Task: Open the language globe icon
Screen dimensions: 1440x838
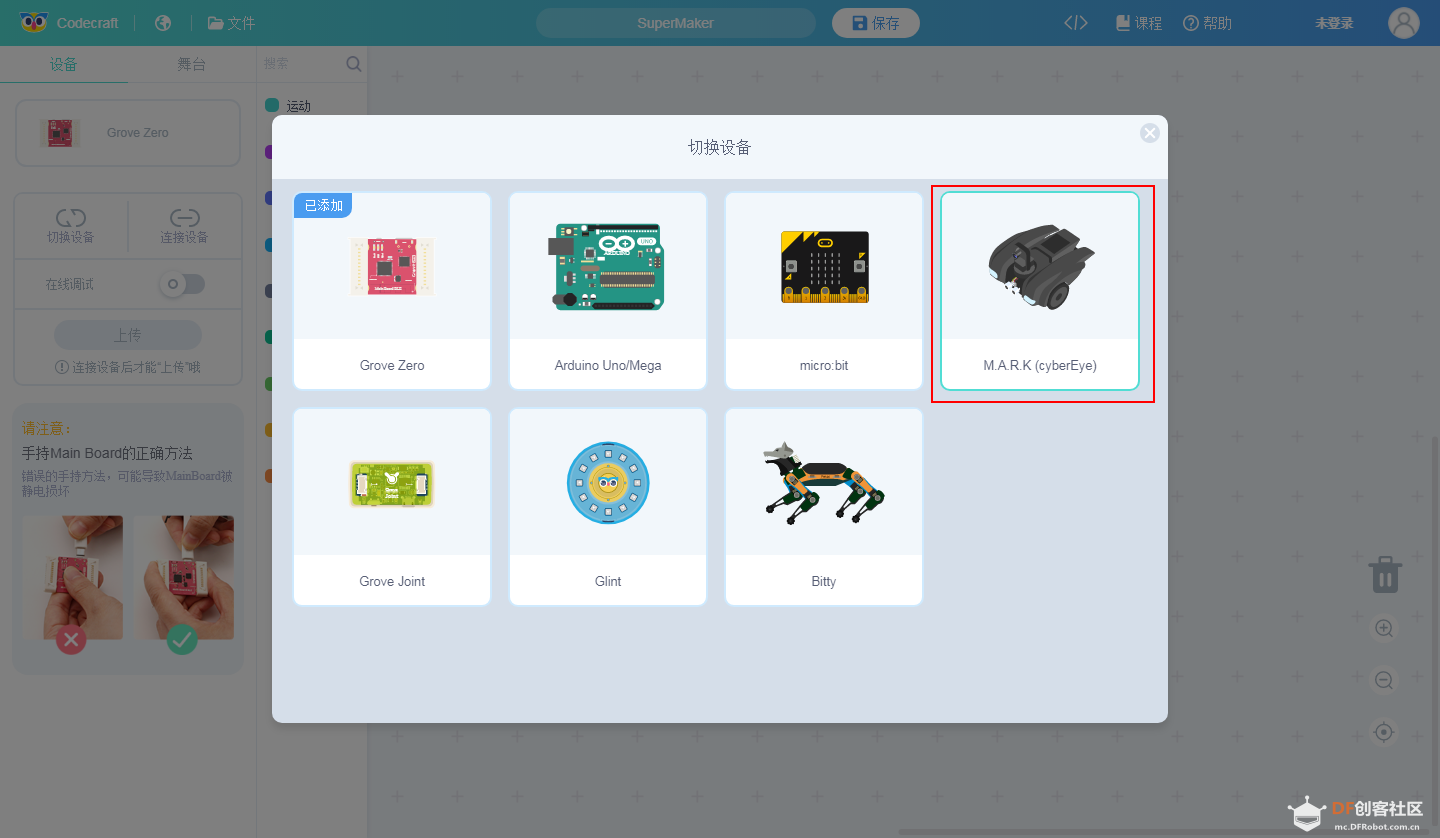Action: pos(163,23)
